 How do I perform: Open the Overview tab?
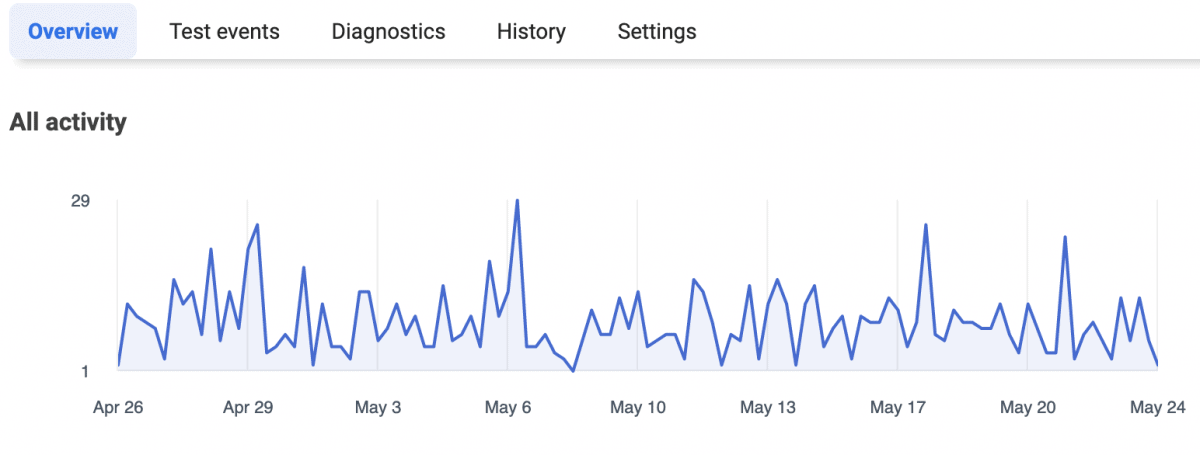point(73,31)
